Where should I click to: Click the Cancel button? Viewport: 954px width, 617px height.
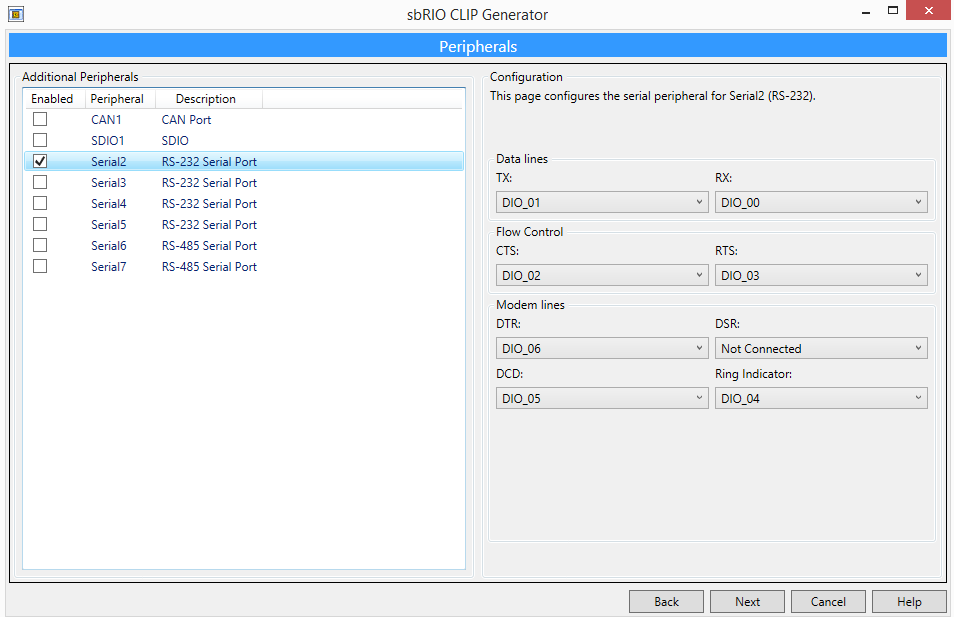(x=828, y=601)
